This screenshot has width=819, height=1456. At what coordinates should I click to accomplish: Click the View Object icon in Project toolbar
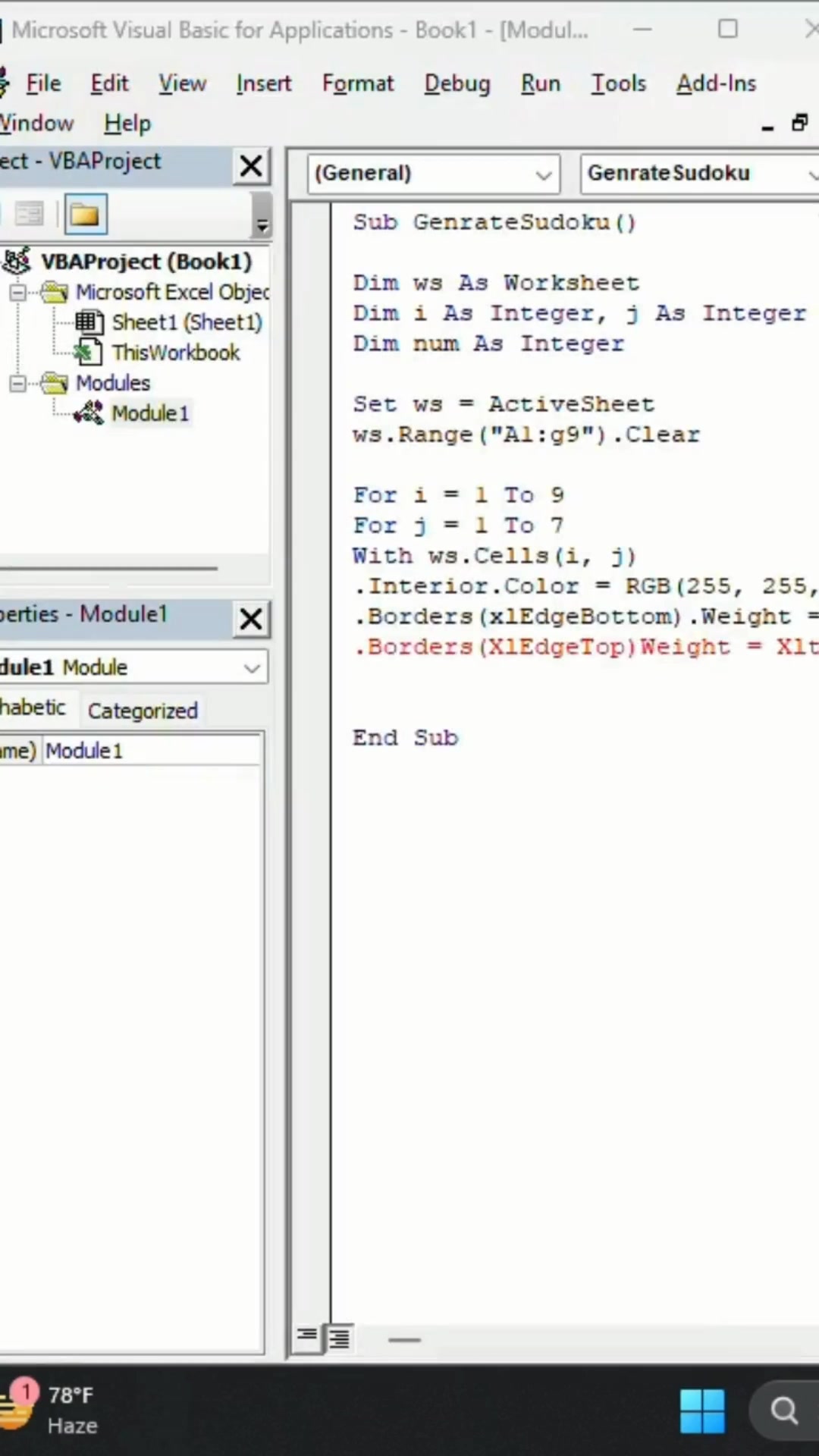coord(29,215)
